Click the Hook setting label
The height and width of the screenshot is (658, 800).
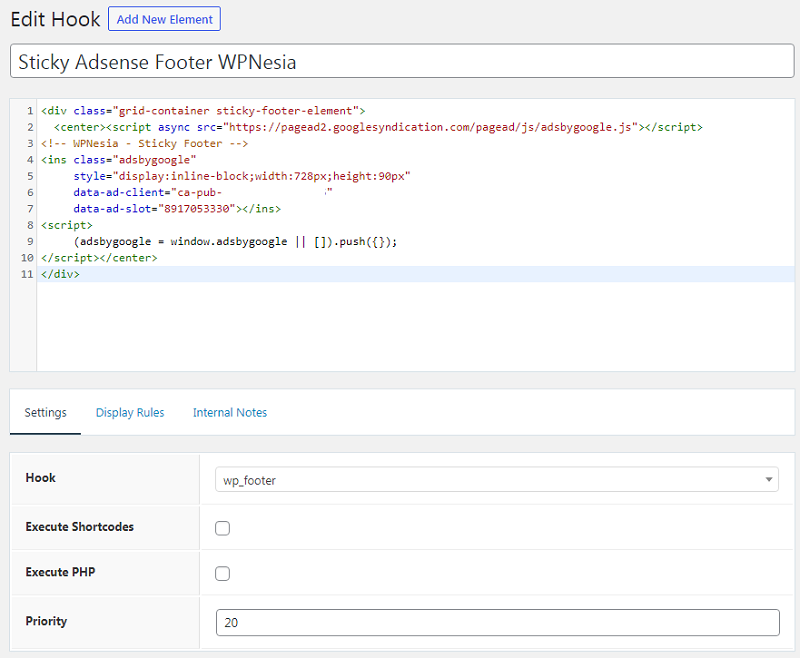pyautogui.click(x=40, y=477)
